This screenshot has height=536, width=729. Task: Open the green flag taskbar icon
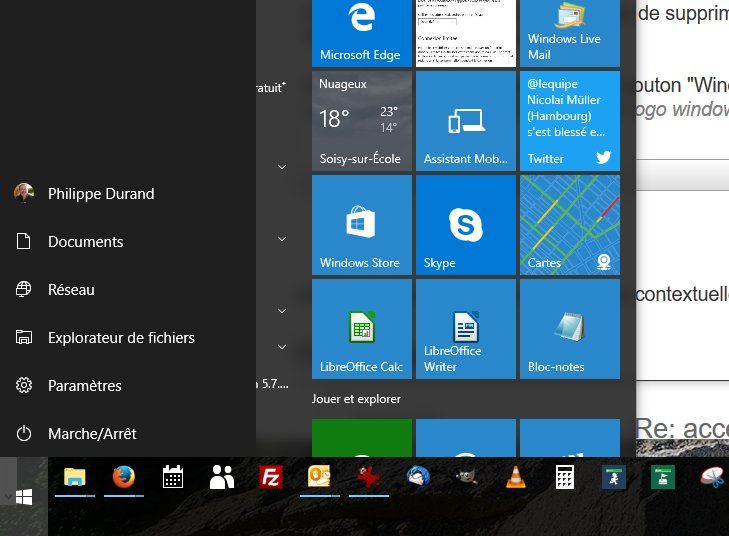coord(663,477)
